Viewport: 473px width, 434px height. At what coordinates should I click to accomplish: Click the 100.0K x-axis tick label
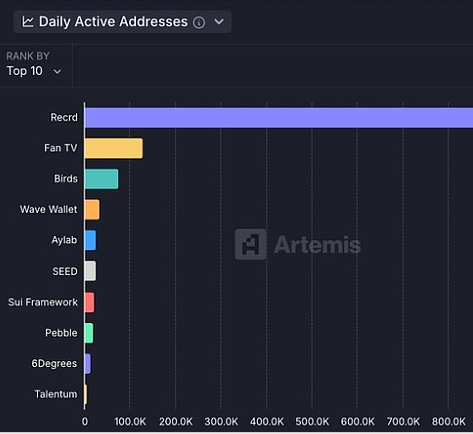(130, 422)
